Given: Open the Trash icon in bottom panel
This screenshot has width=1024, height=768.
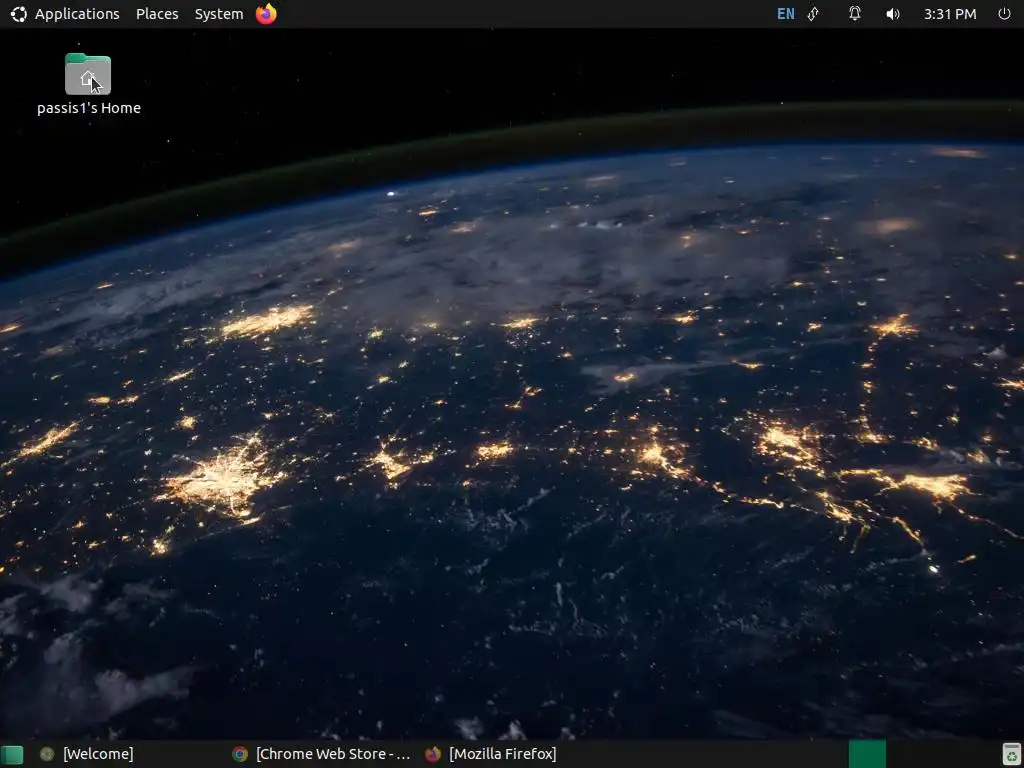Looking at the screenshot, I should coord(1011,754).
